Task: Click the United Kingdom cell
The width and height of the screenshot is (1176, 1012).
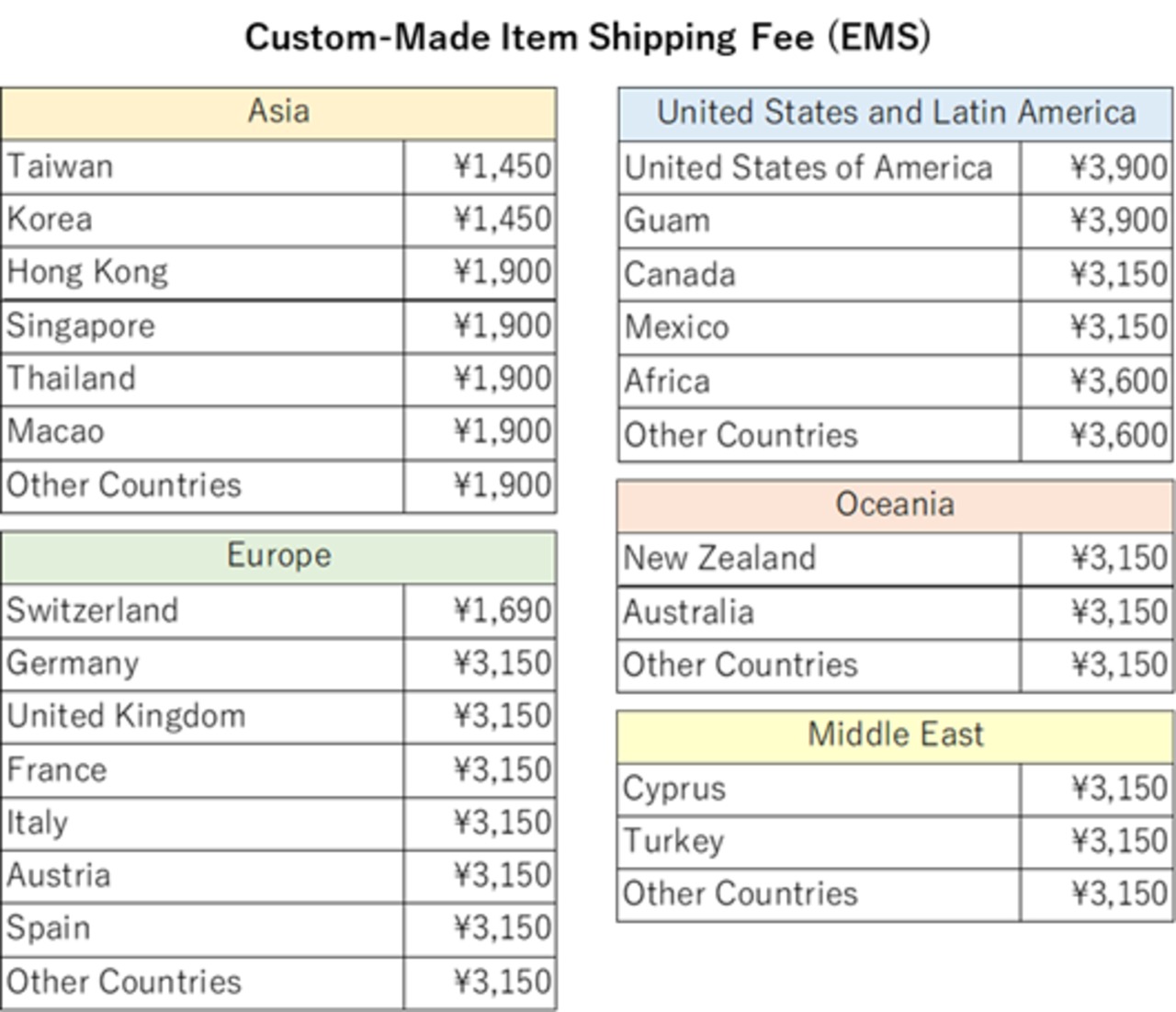Action: (x=202, y=716)
